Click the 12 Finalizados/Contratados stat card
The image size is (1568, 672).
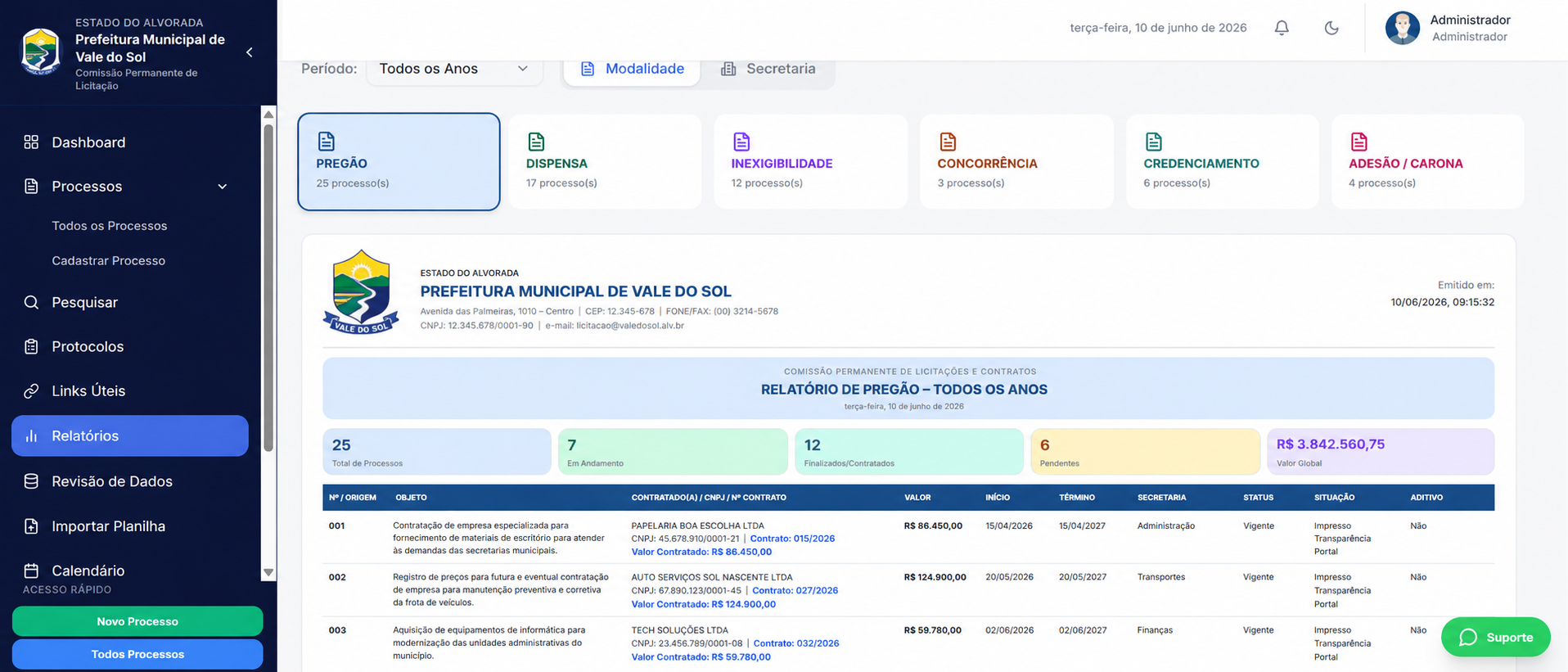pyautogui.click(x=909, y=452)
